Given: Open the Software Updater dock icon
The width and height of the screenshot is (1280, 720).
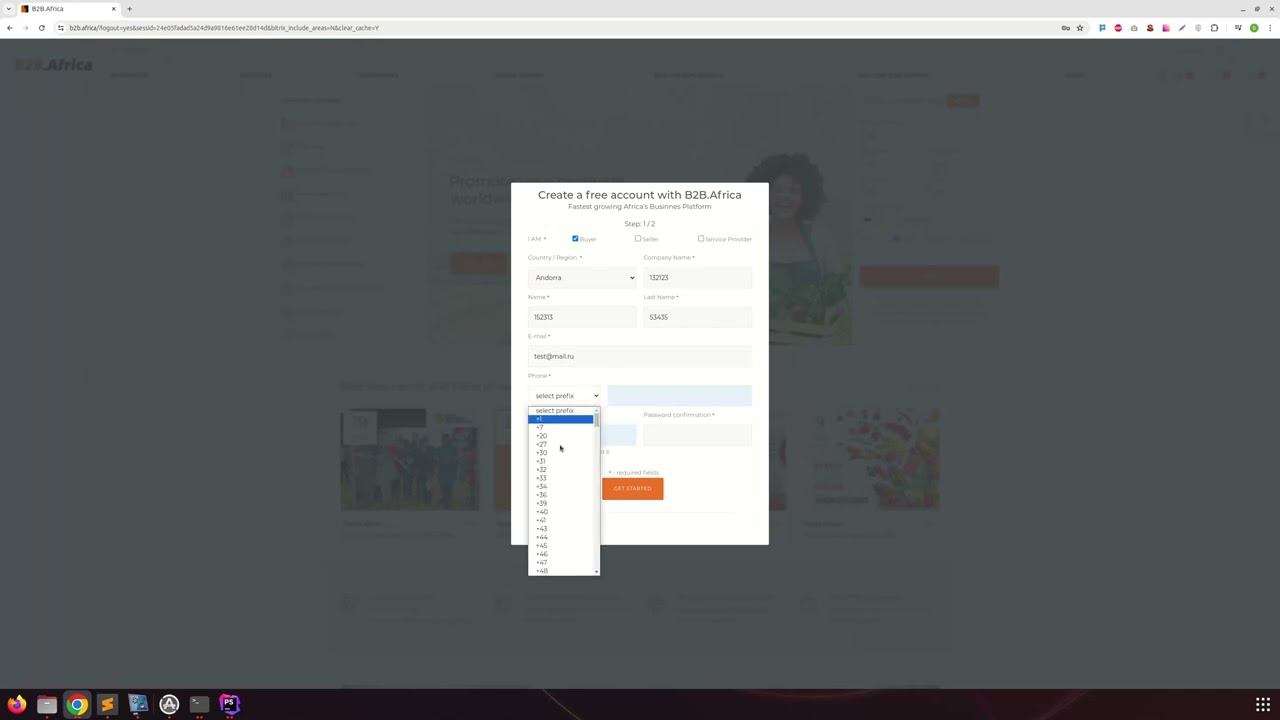Looking at the screenshot, I should pos(168,704).
